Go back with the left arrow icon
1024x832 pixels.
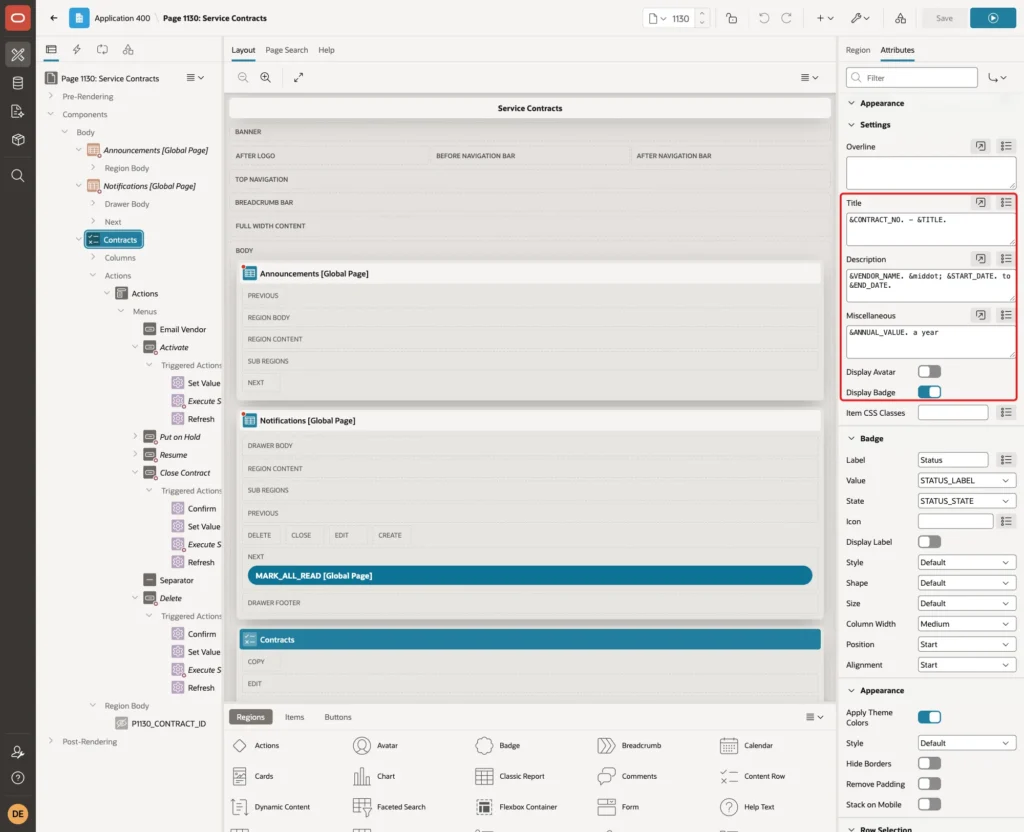54,18
